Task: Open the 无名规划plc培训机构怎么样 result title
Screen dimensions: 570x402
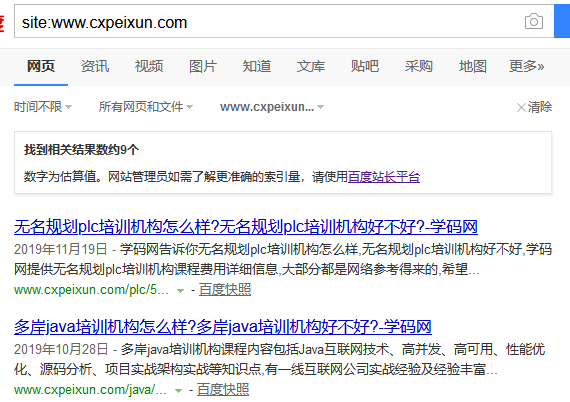Action: click(x=246, y=227)
